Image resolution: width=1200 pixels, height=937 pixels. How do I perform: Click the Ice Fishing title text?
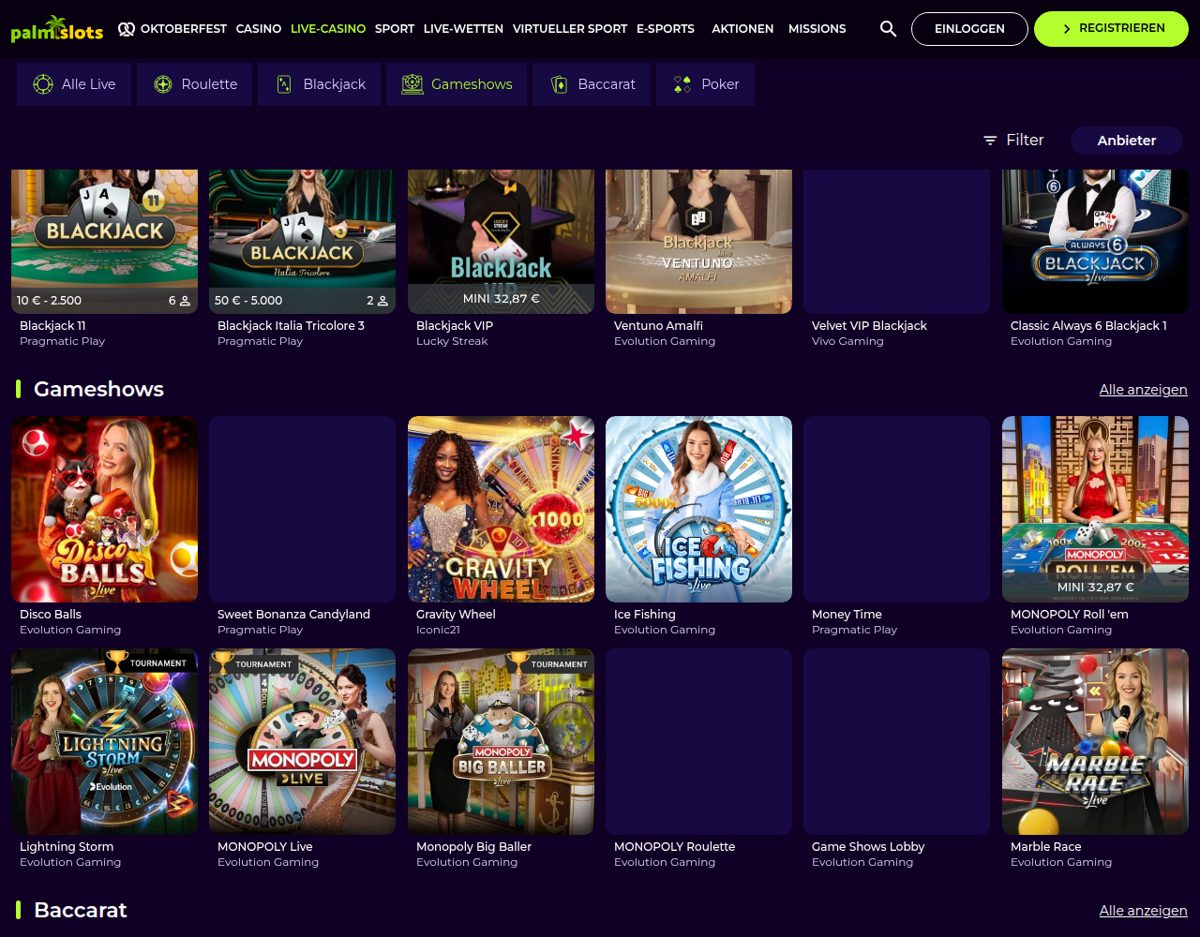(x=644, y=614)
